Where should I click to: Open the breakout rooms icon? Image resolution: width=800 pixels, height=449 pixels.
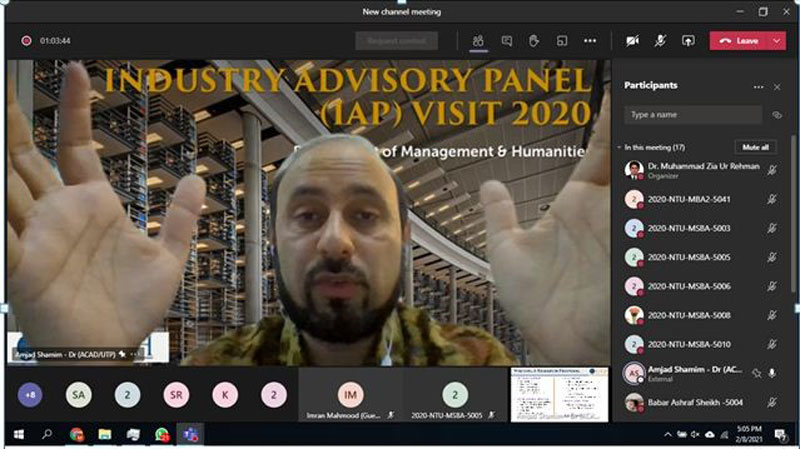[562, 41]
